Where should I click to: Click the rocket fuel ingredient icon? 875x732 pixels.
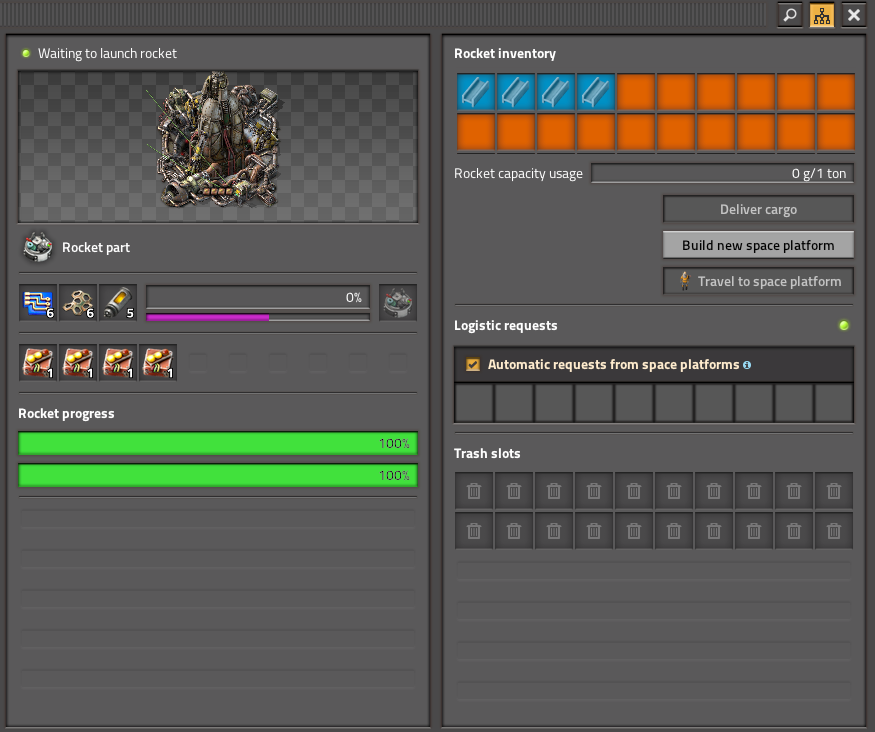point(118,302)
